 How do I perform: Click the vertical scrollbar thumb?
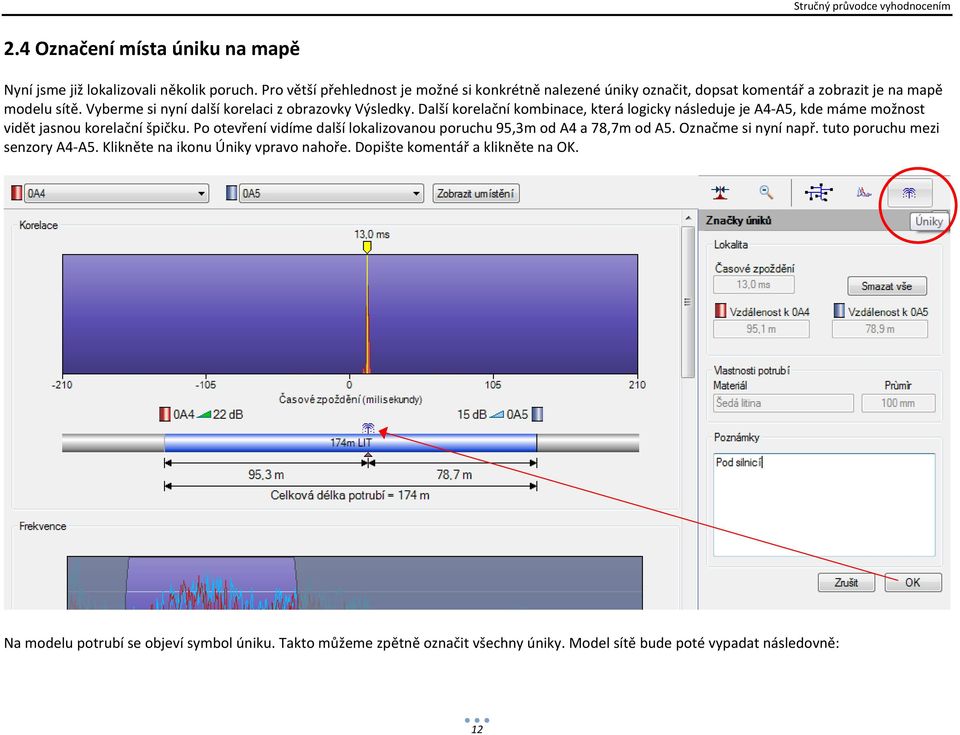click(688, 301)
